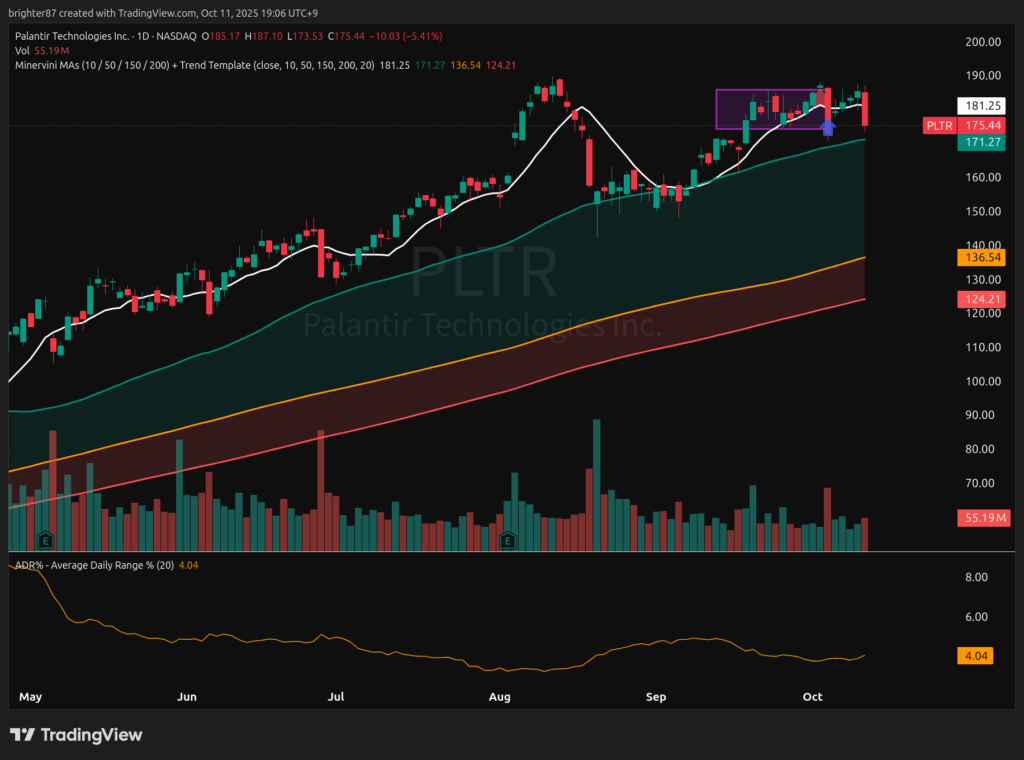Click the Oct label on time axis

coord(812,696)
